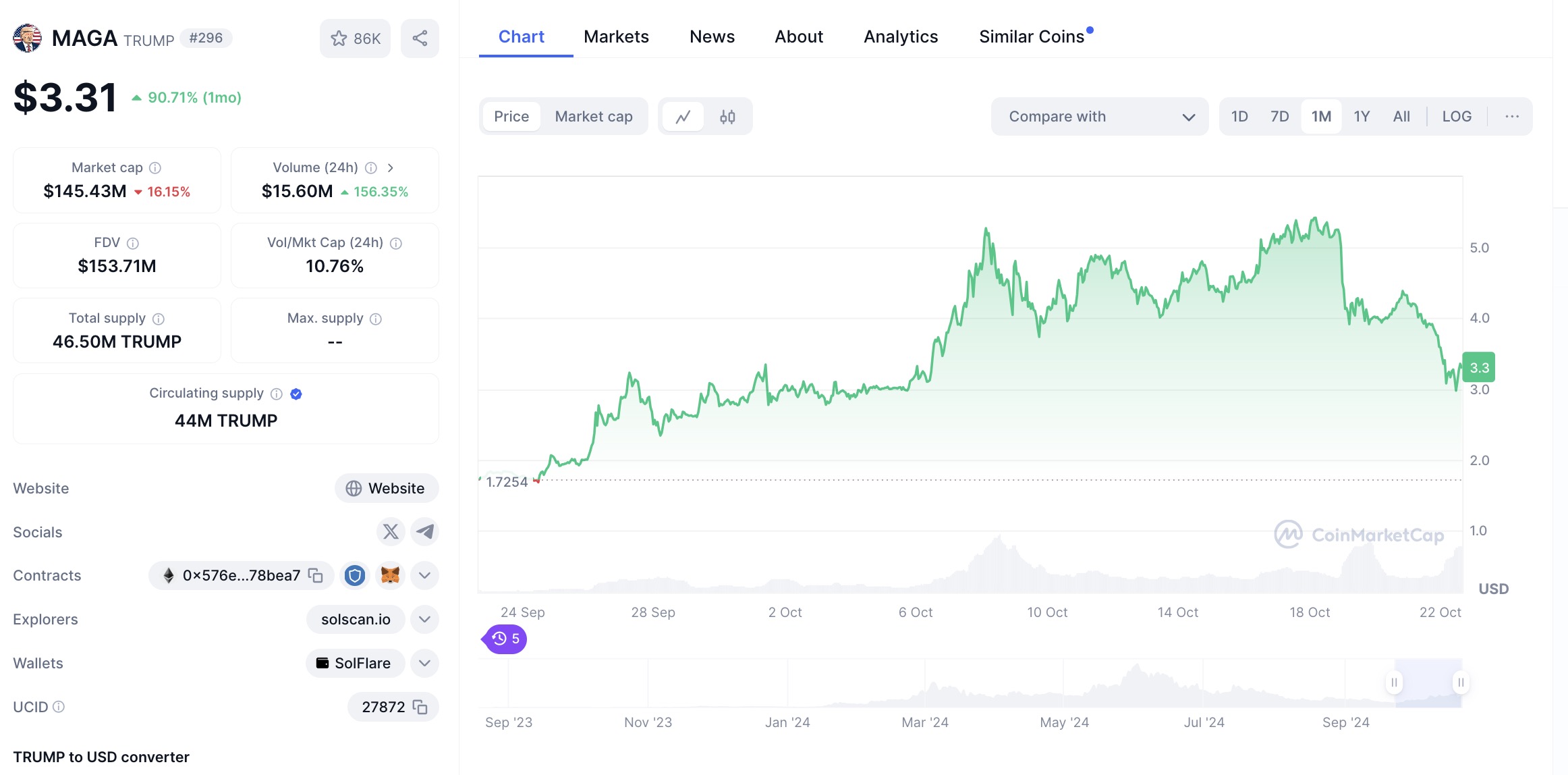Set chart range to 1D
The width and height of the screenshot is (1568, 775).
pyautogui.click(x=1239, y=117)
